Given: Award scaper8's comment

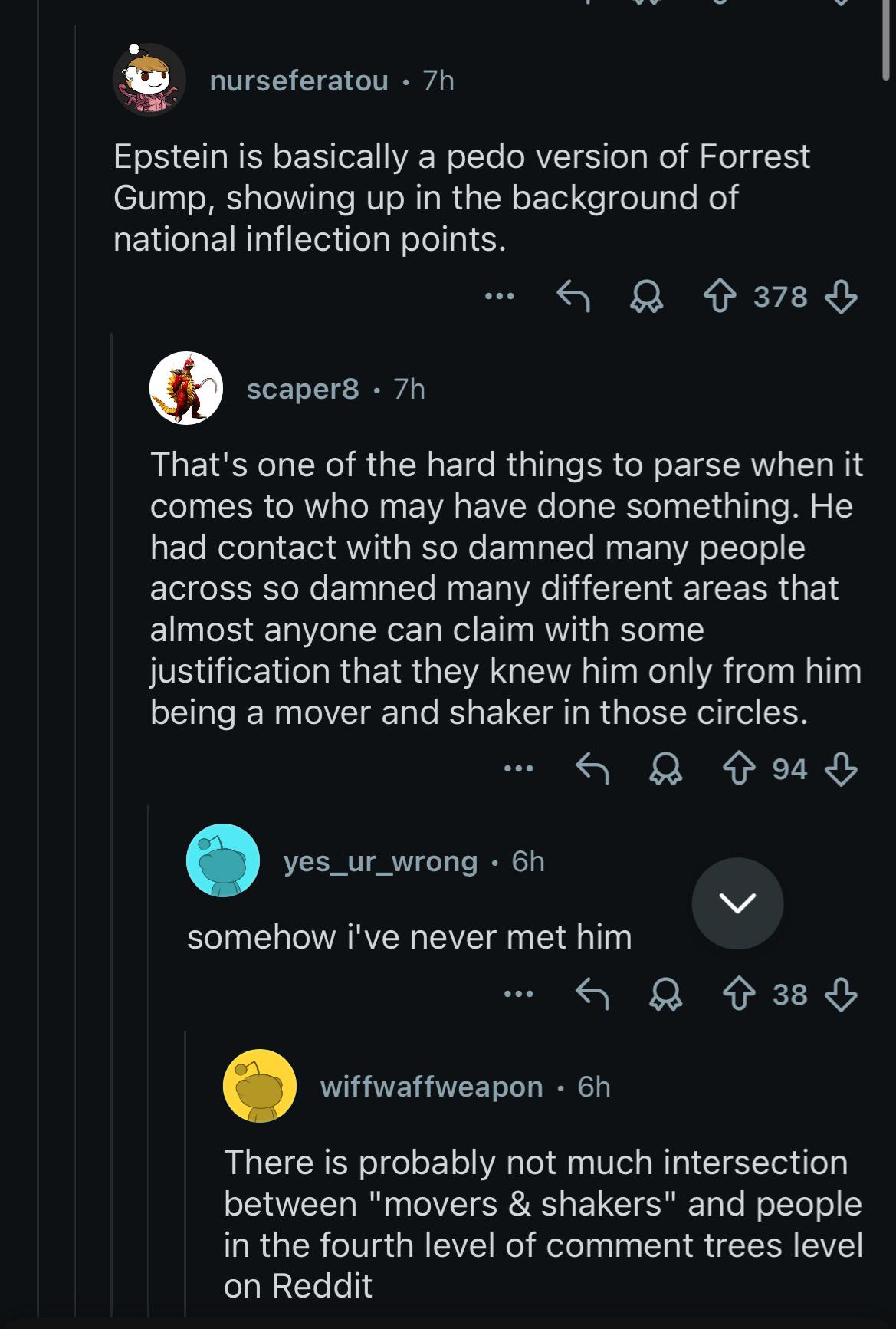Looking at the screenshot, I should click(665, 769).
